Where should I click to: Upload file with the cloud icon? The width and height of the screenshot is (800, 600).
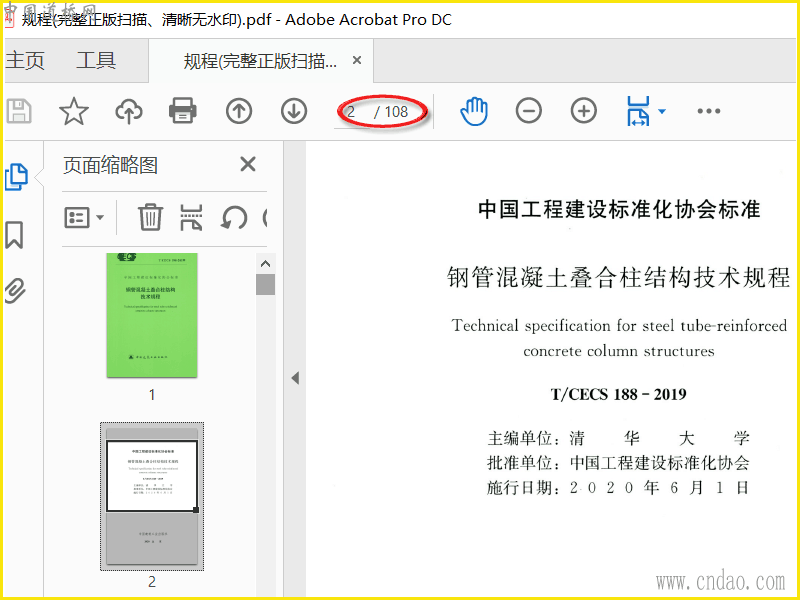point(129,111)
